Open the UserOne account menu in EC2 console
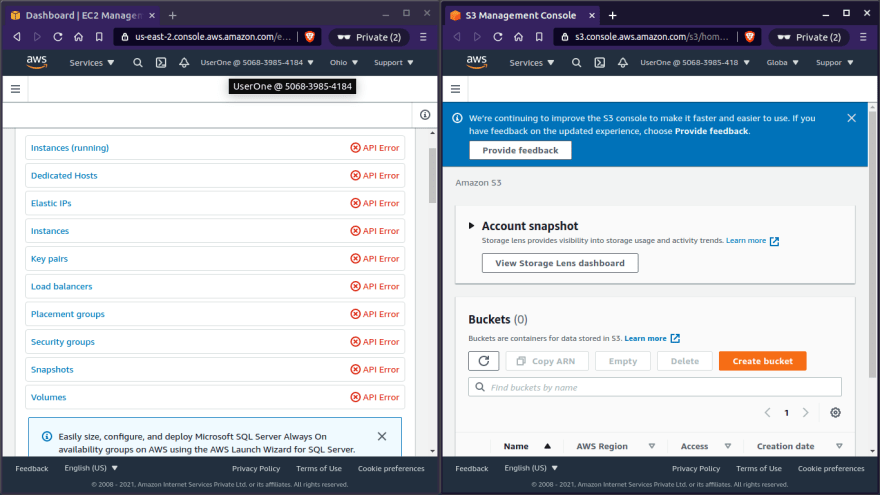The height and width of the screenshot is (495, 880). (257, 63)
